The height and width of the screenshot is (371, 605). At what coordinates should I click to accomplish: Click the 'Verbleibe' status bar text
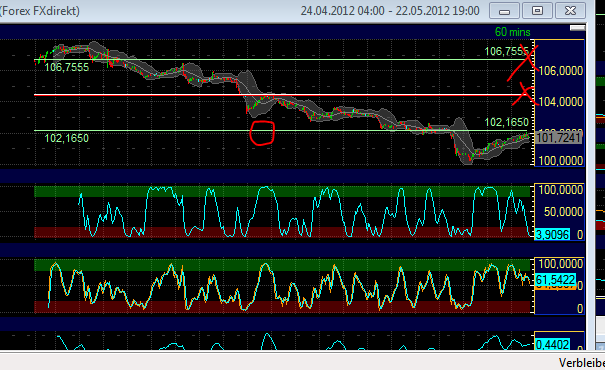tap(582, 363)
